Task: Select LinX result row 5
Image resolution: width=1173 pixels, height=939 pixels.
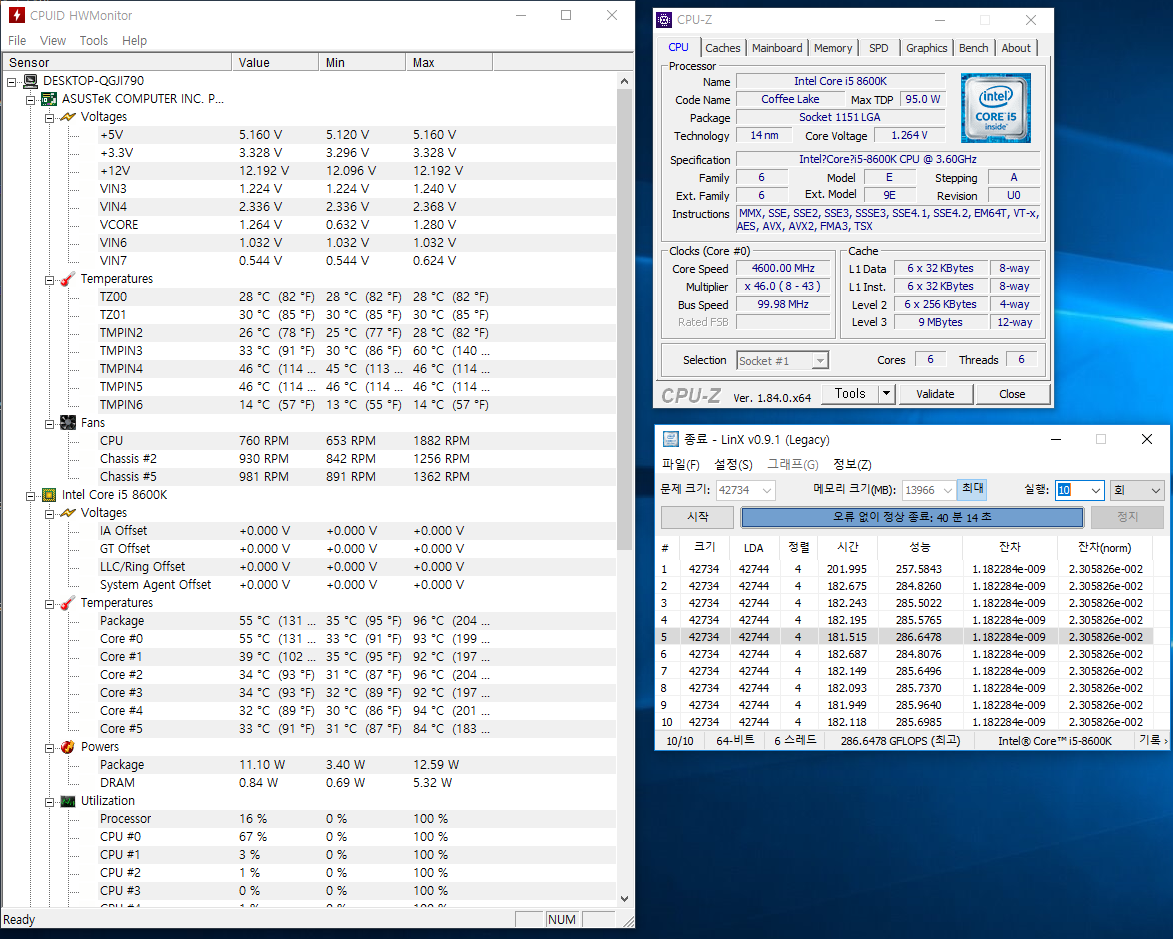Action: click(x=905, y=637)
